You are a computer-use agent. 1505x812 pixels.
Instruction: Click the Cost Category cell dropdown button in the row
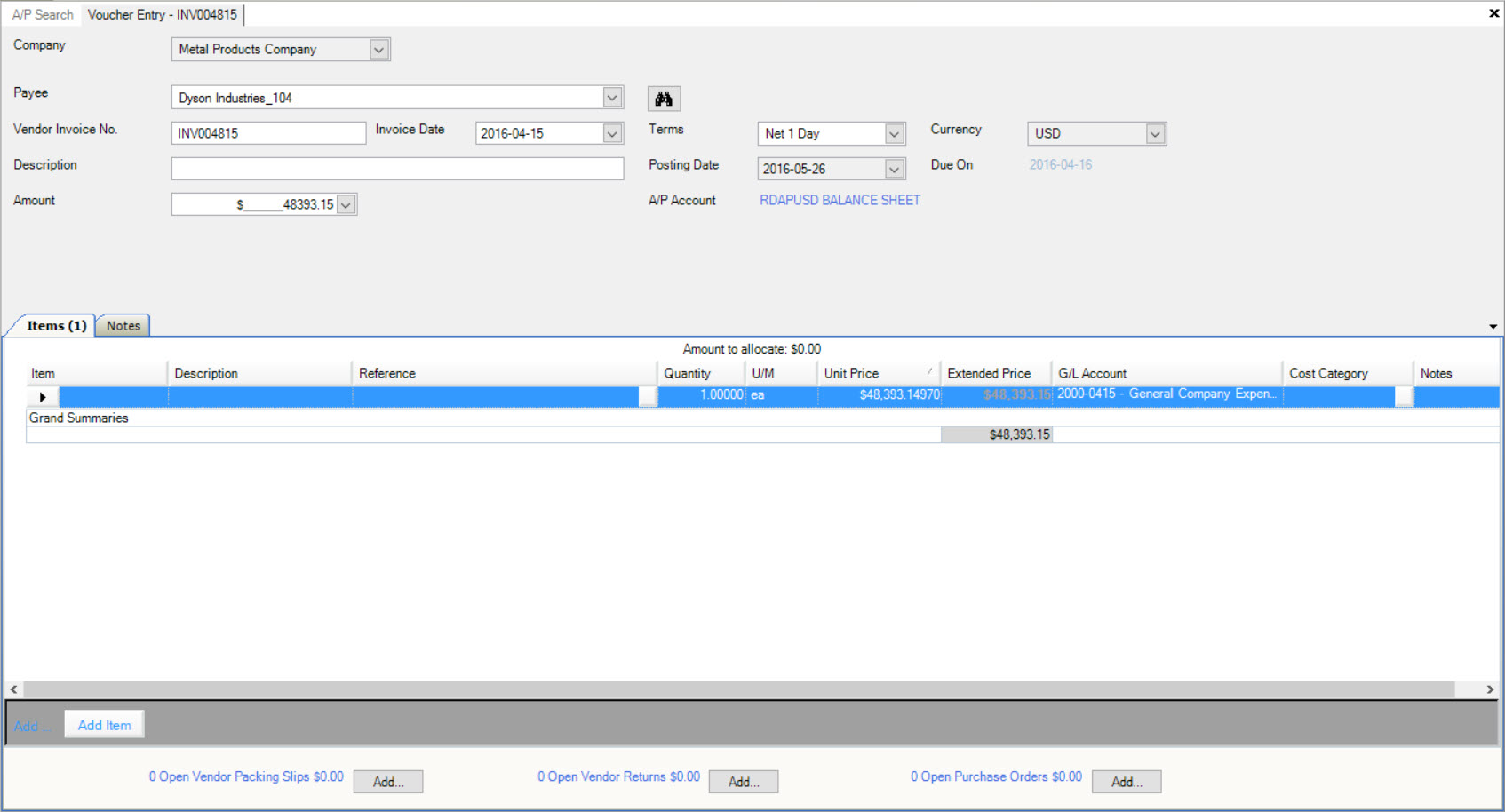point(1404,397)
